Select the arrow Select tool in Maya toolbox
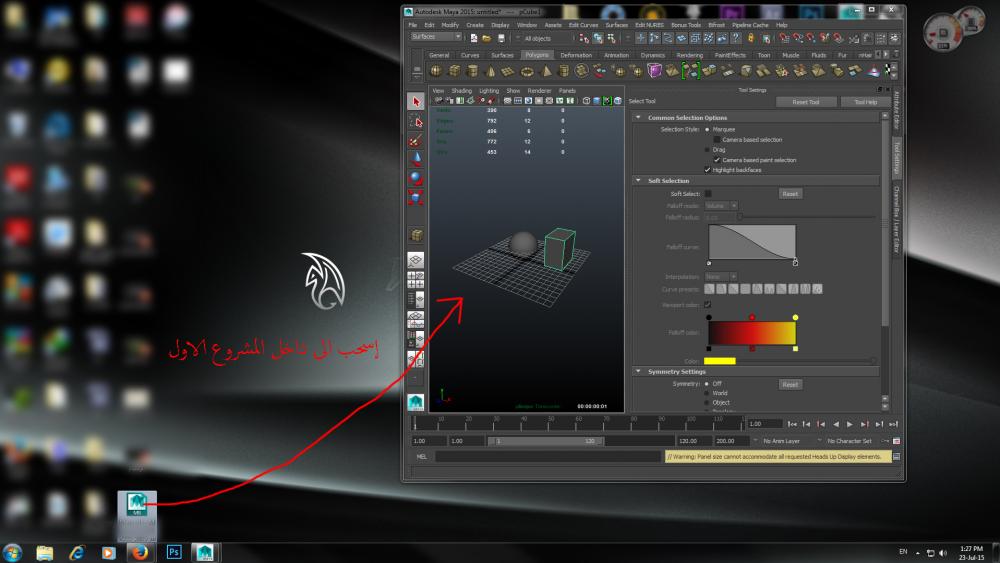 pos(416,101)
